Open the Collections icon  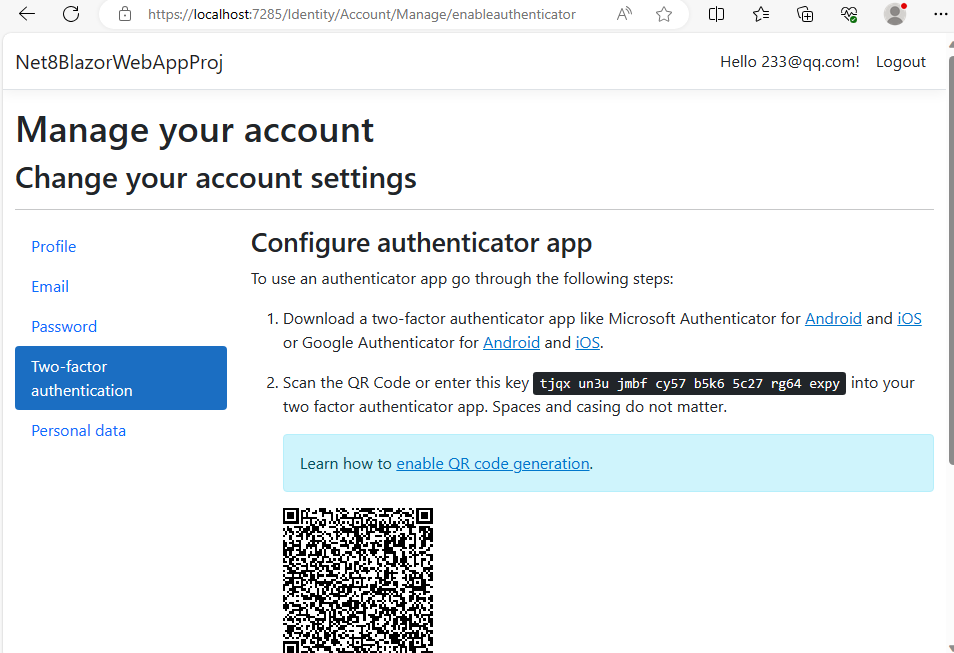805,14
